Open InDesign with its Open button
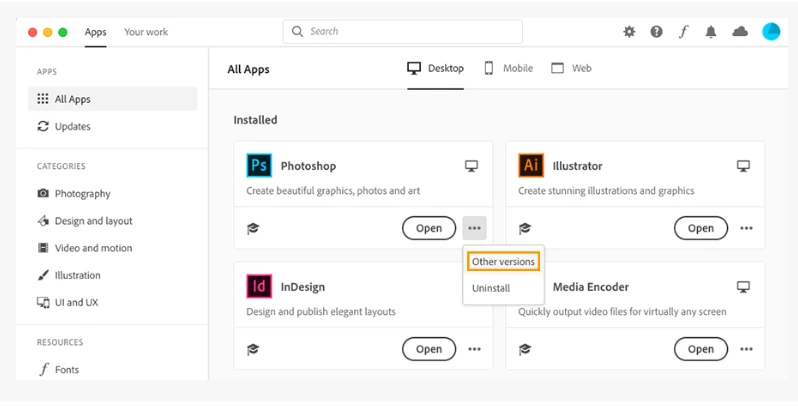The image size is (798, 406). click(429, 349)
